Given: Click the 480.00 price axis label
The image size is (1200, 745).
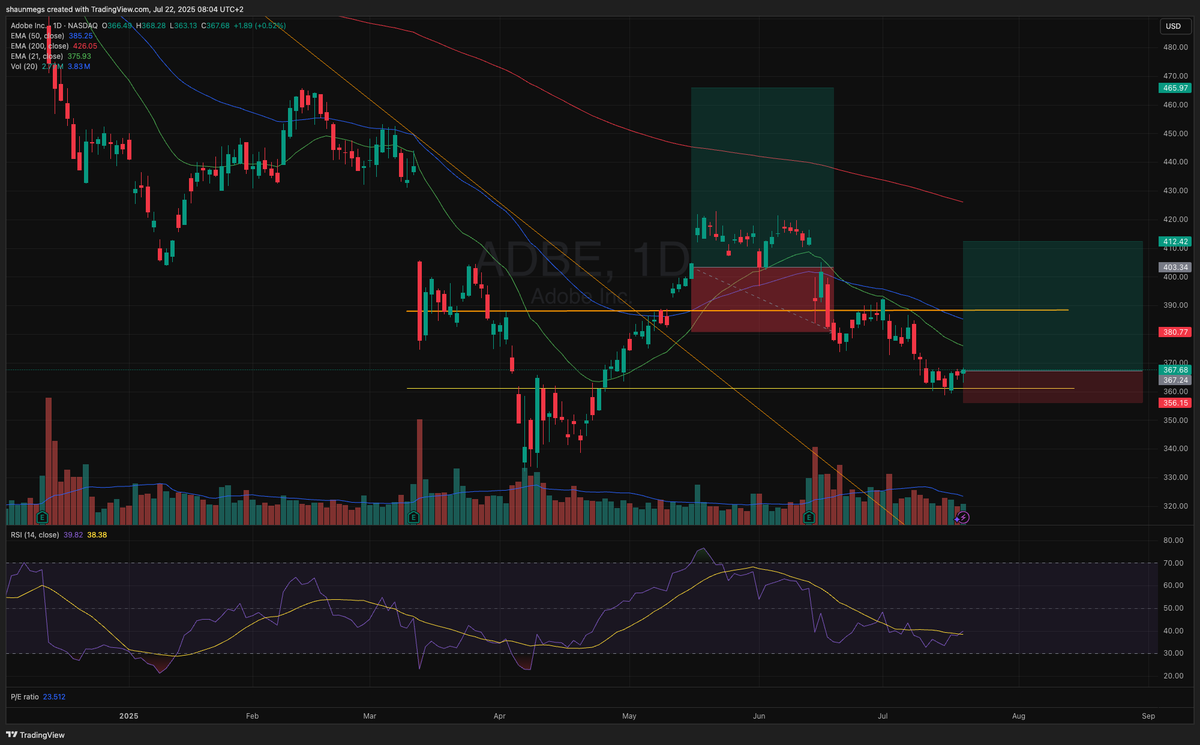Looking at the screenshot, I should (1174, 46).
